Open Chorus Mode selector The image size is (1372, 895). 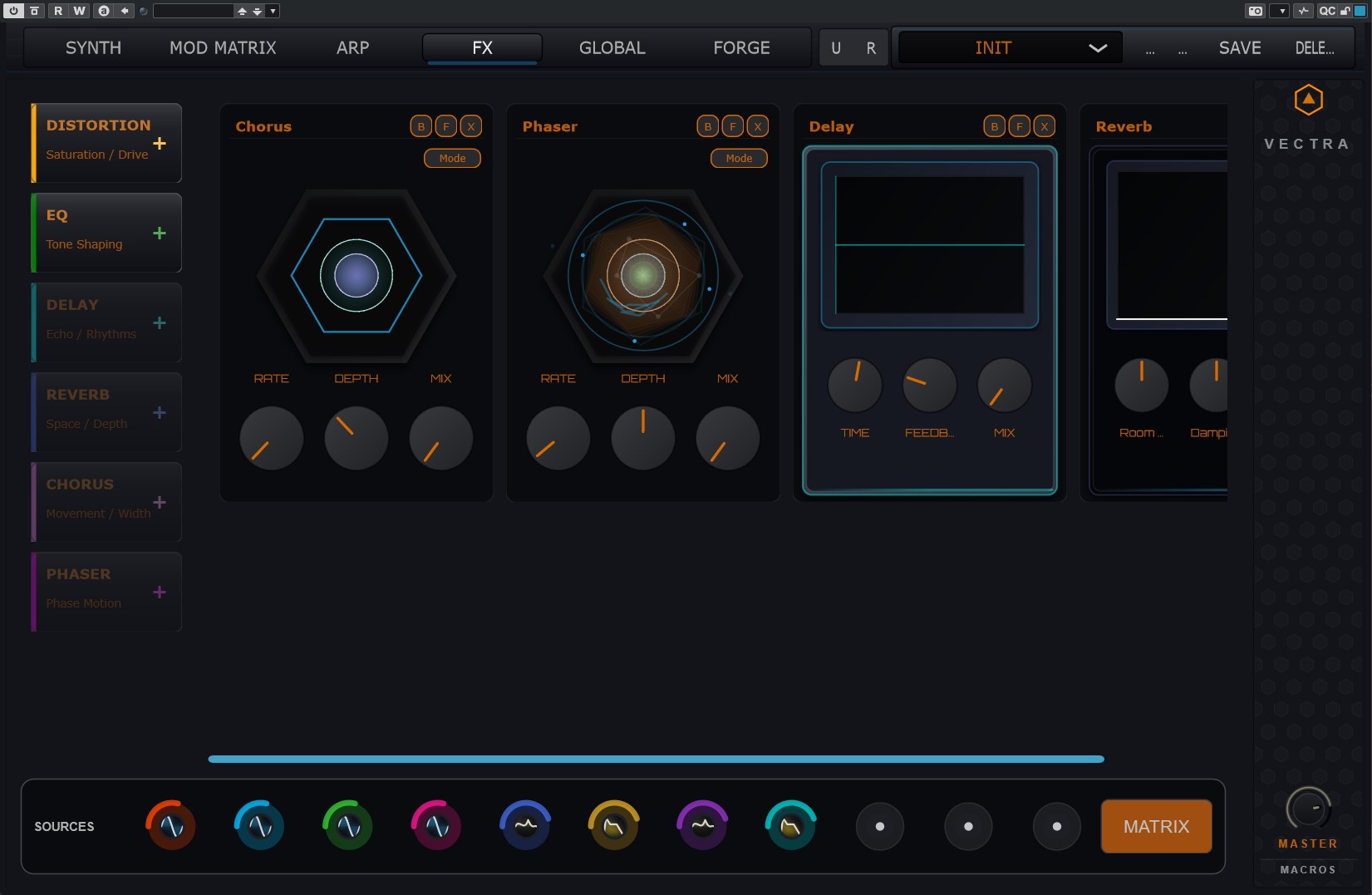click(452, 158)
